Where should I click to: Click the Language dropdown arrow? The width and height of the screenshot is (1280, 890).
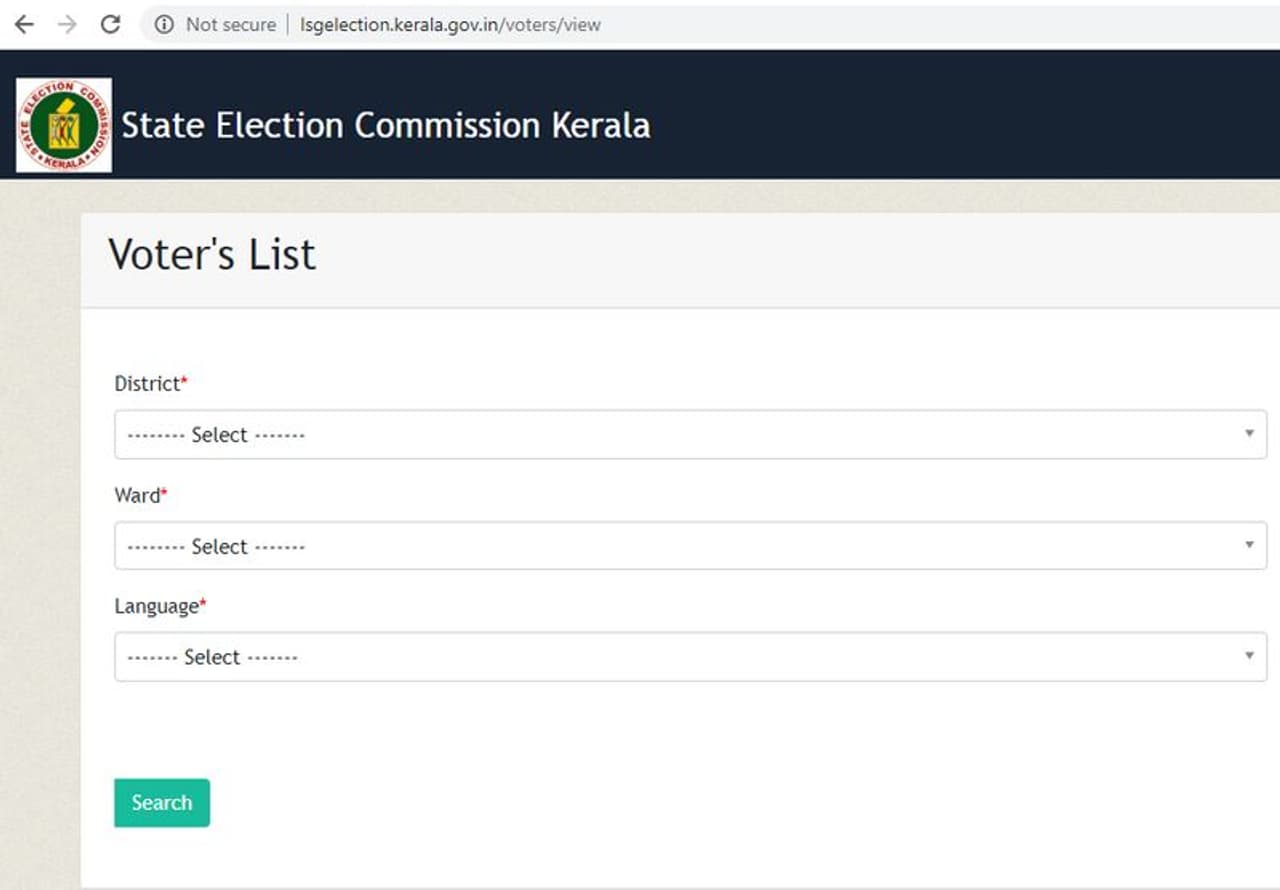(1249, 656)
